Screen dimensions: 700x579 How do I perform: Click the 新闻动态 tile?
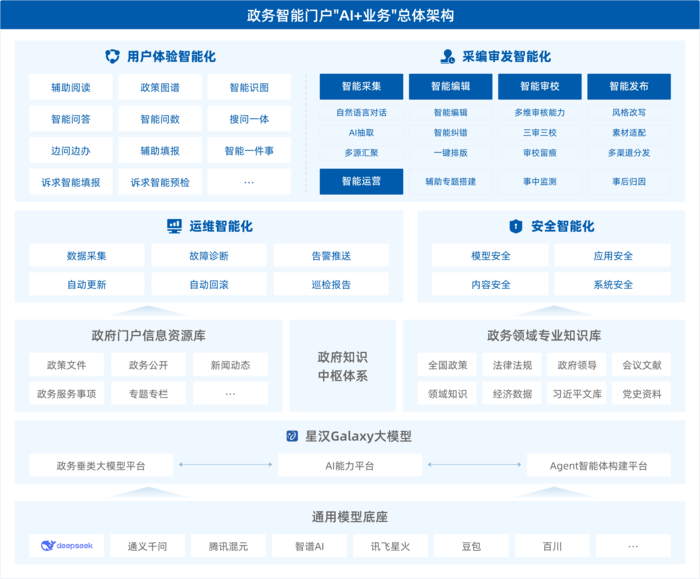pos(230,365)
